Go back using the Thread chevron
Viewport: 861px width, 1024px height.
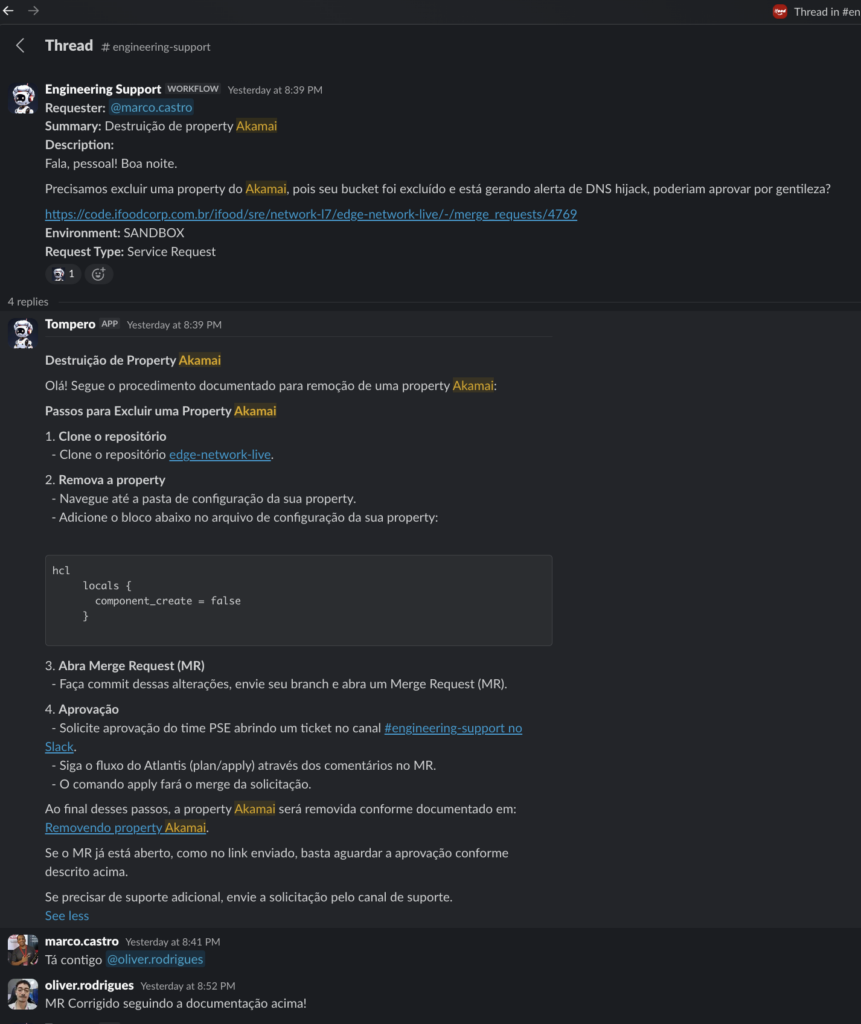(20, 46)
